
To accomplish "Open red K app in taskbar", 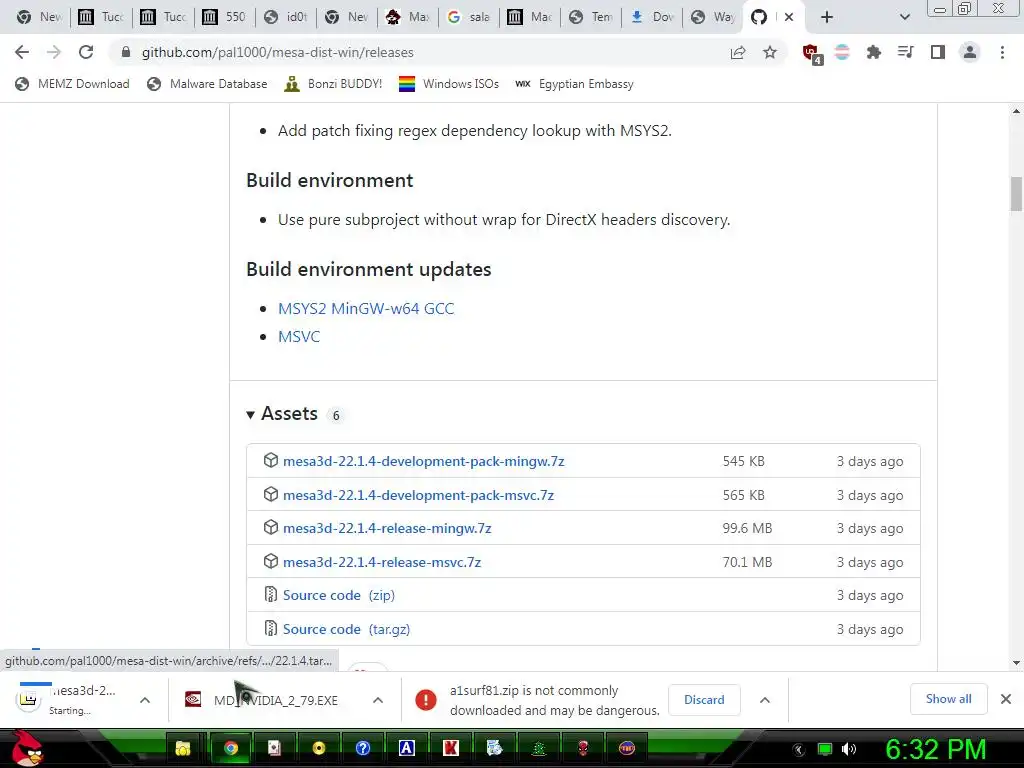I will [451, 748].
